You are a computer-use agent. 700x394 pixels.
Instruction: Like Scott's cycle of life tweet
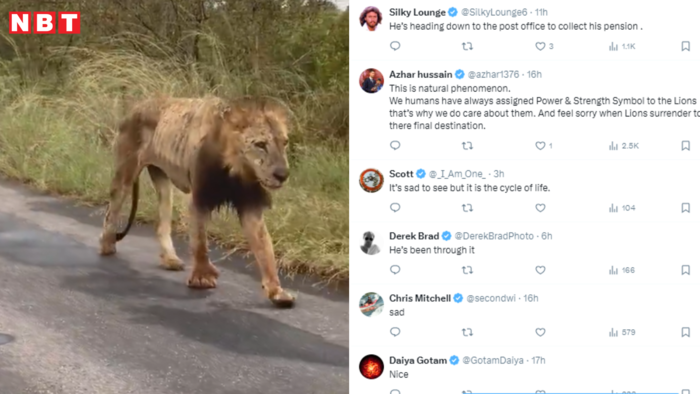coord(540,208)
